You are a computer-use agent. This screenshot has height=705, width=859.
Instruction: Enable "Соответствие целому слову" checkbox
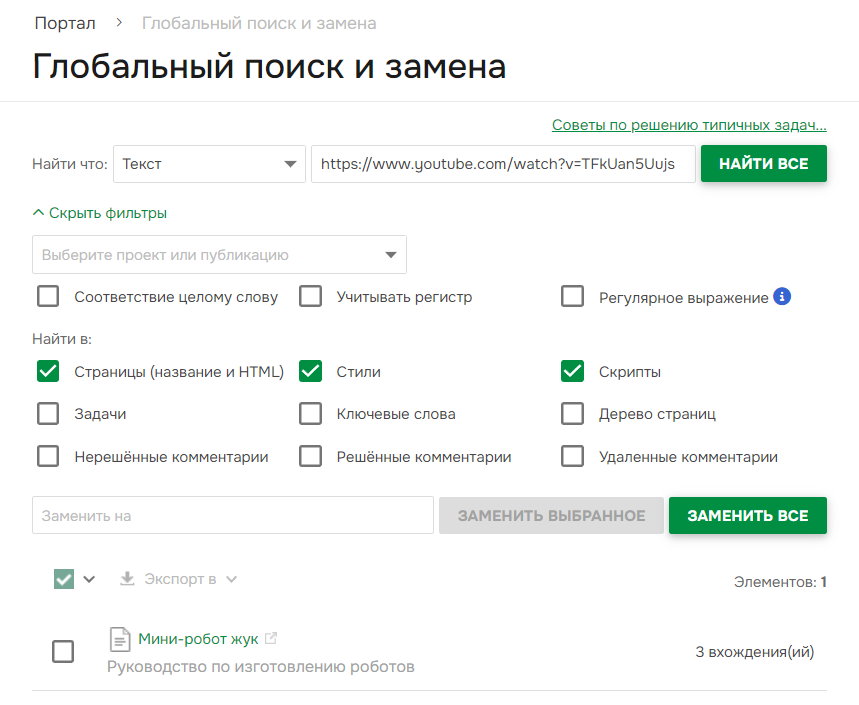47,296
